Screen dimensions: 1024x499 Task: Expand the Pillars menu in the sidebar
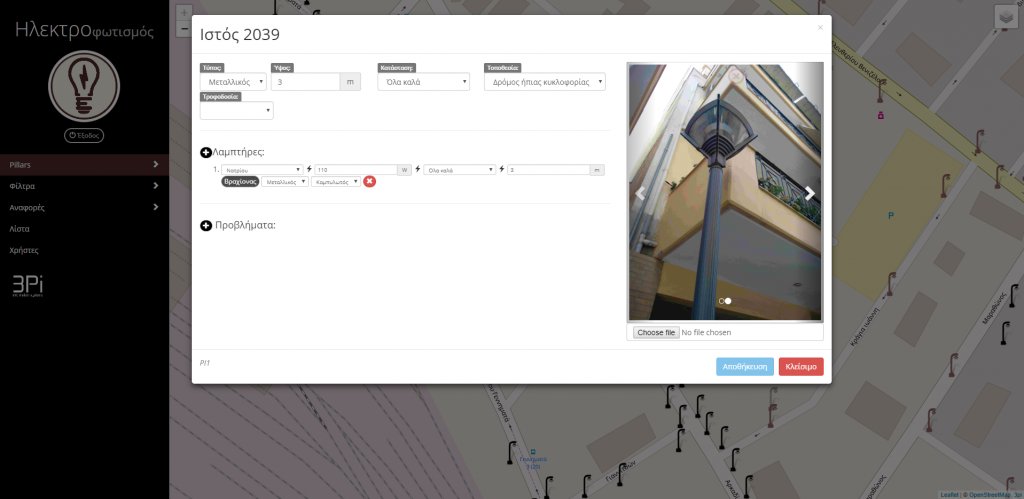[x=84, y=165]
